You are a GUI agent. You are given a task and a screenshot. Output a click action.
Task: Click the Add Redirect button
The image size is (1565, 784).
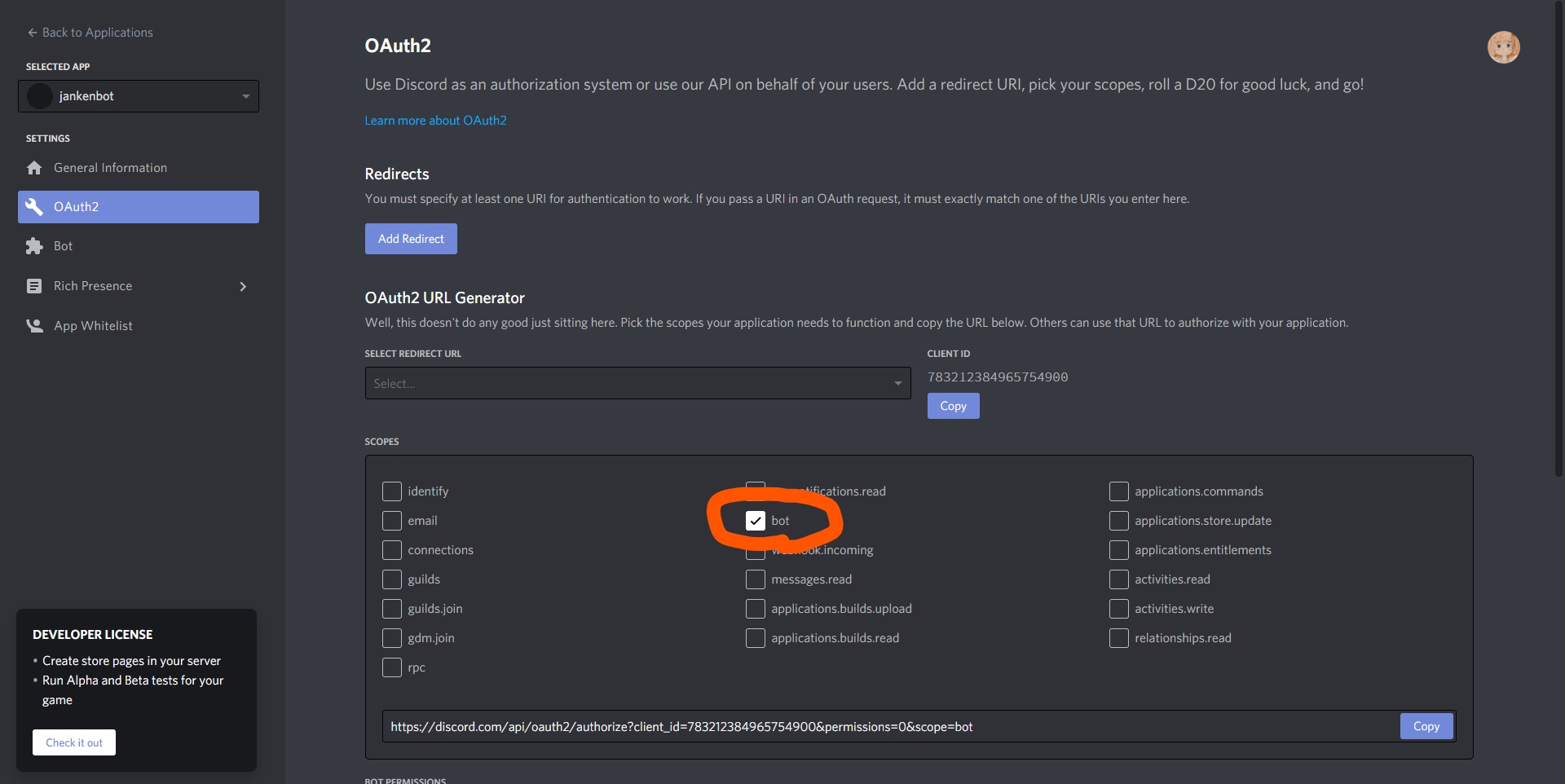[x=410, y=238]
